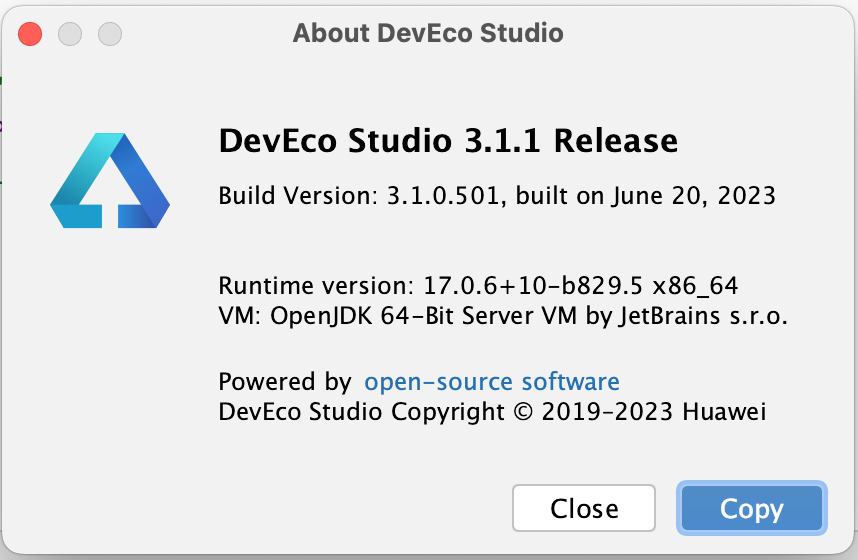This screenshot has height=560, width=858.
Task: Click the Powered by label
Action: 284,382
